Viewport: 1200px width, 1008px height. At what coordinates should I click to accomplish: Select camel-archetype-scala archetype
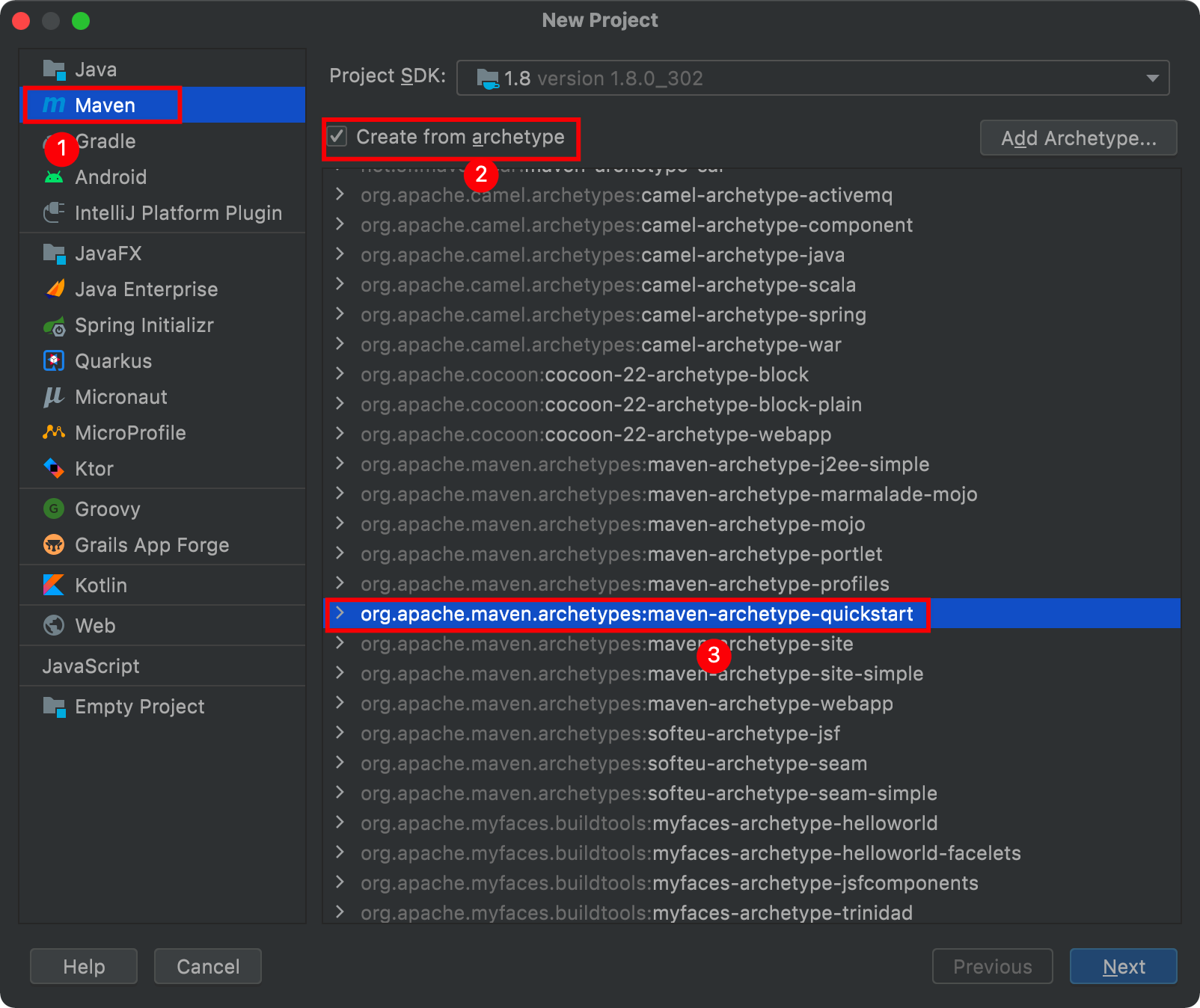click(x=752, y=285)
